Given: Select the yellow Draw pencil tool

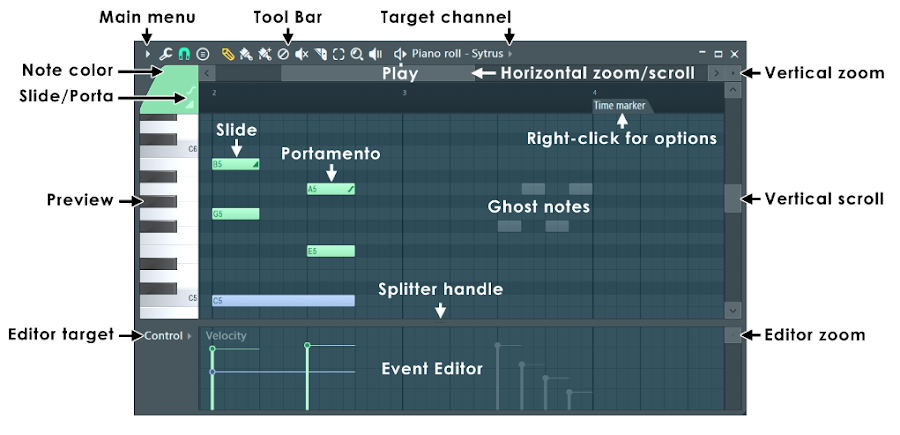Looking at the screenshot, I should 228,54.
